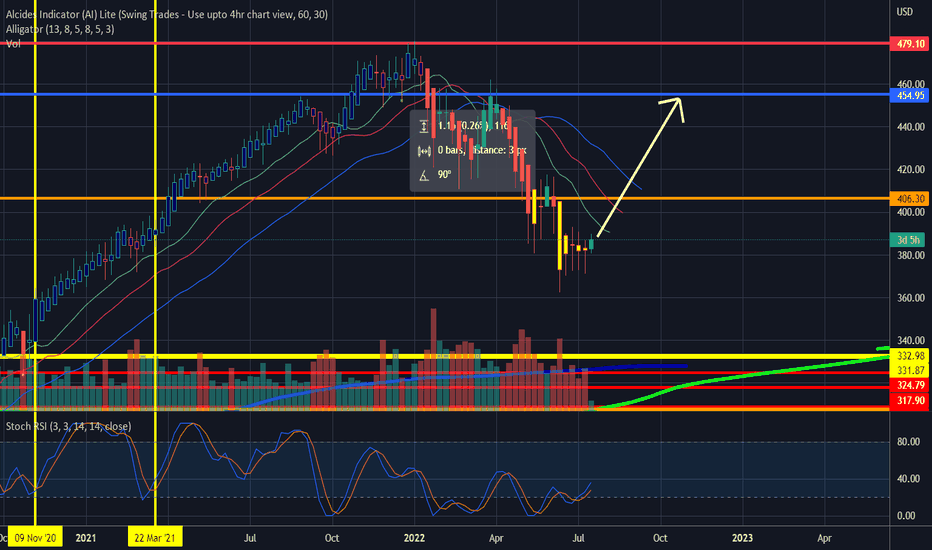Select the Alligator (13, 8, 5, 8, 5, 3) legend

60,29
